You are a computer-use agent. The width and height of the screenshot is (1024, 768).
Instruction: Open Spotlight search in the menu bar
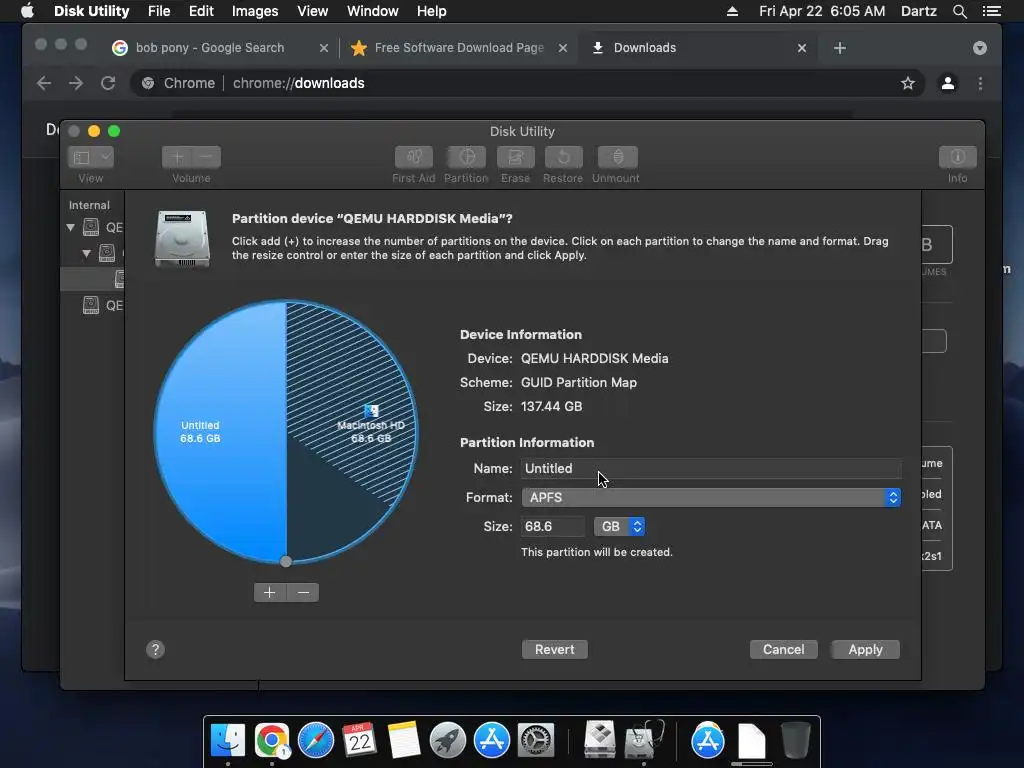click(x=959, y=11)
